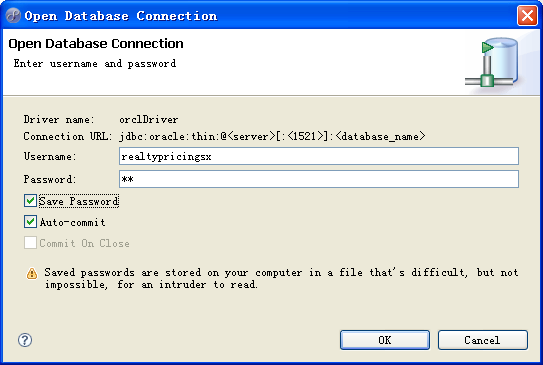Screen dimensions: 543x365
Task: Click the Commit On Close label
Action: 84,243
